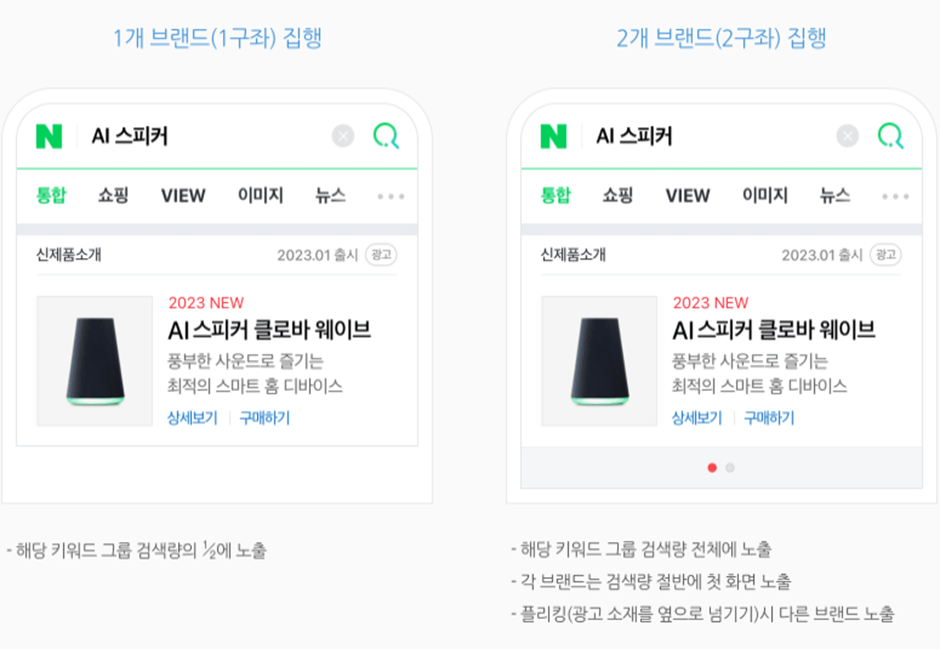Clear the search text in right mockup
This screenshot has width=940, height=649.
point(848,137)
